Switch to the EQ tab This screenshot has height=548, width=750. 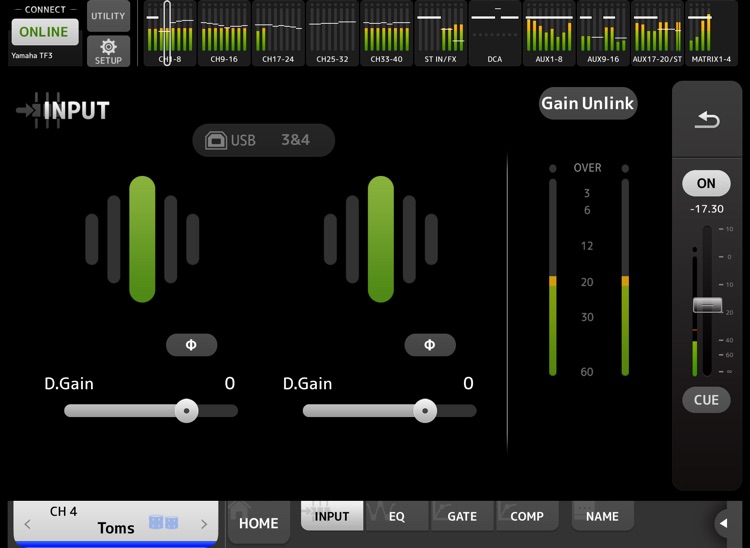pyautogui.click(x=397, y=516)
